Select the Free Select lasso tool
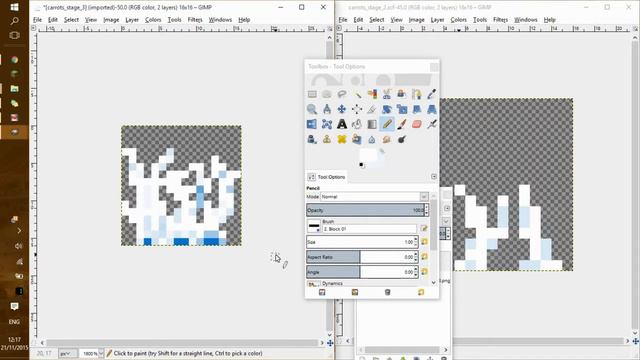The height and width of the screenshot is (360, 640). coord(342,94)
